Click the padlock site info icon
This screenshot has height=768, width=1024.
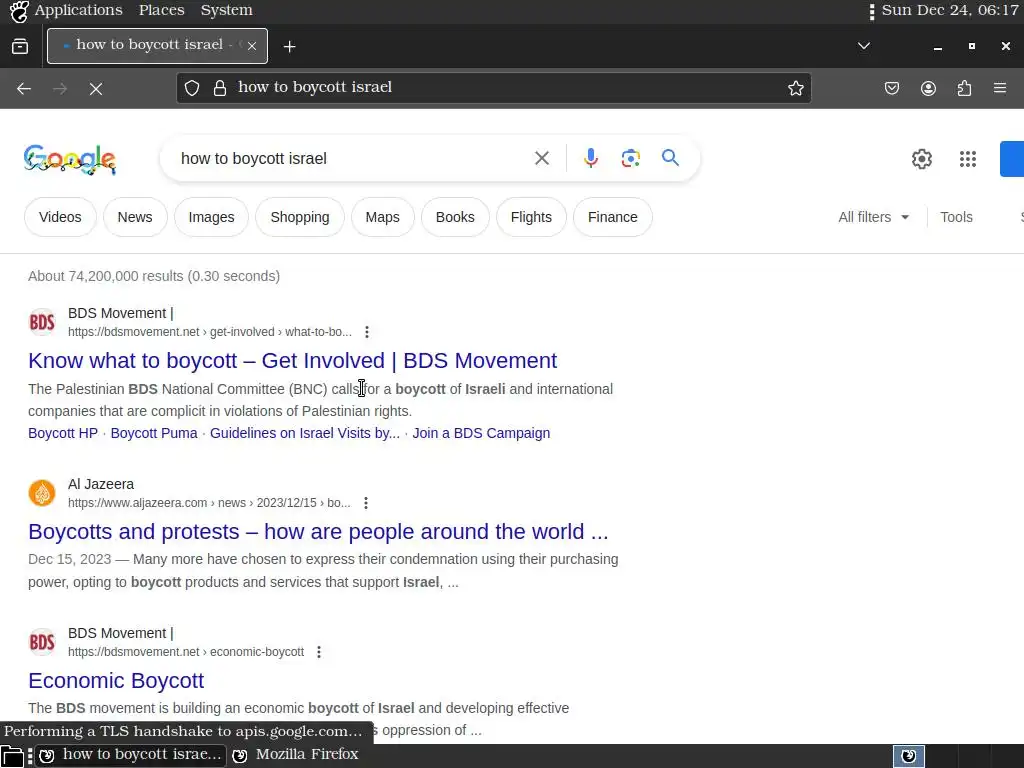click(220, 88)
